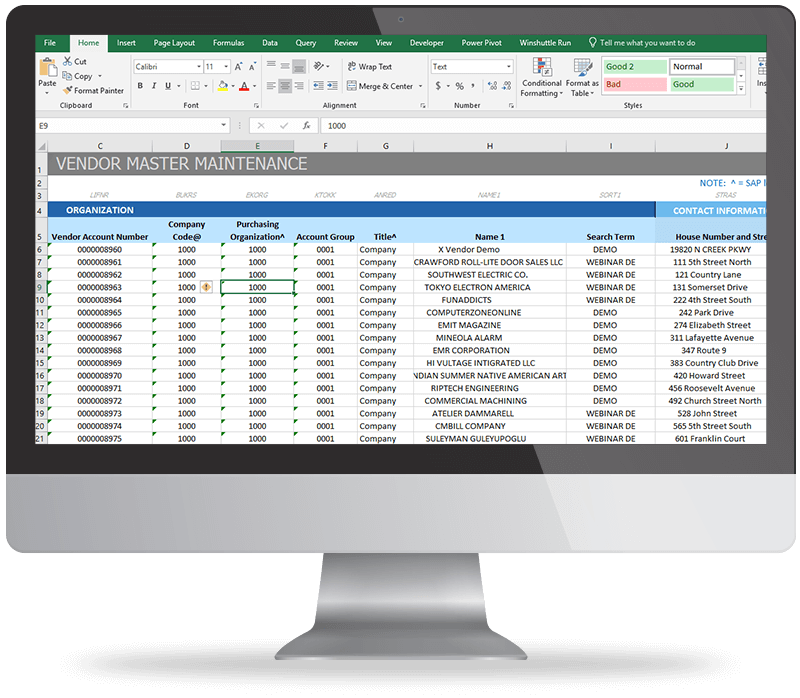Click the Select All corner triangle
The height and width of the screenshot is (698, 800).
(x=42, y=146)
